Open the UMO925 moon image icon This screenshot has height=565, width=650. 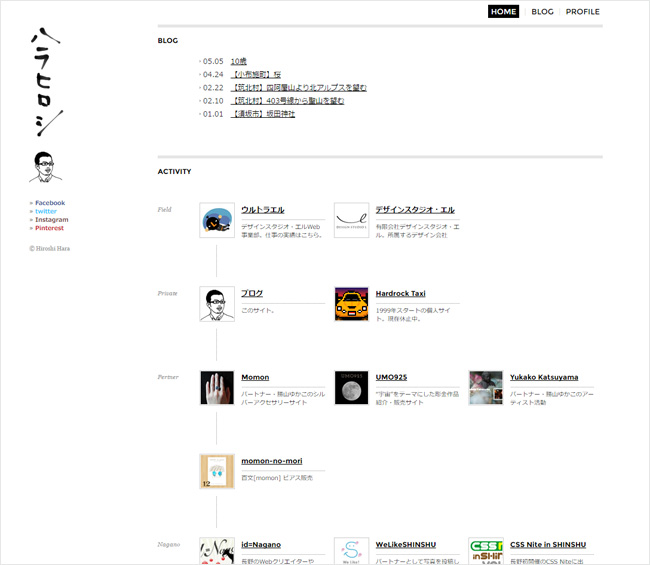coord(352,388)
